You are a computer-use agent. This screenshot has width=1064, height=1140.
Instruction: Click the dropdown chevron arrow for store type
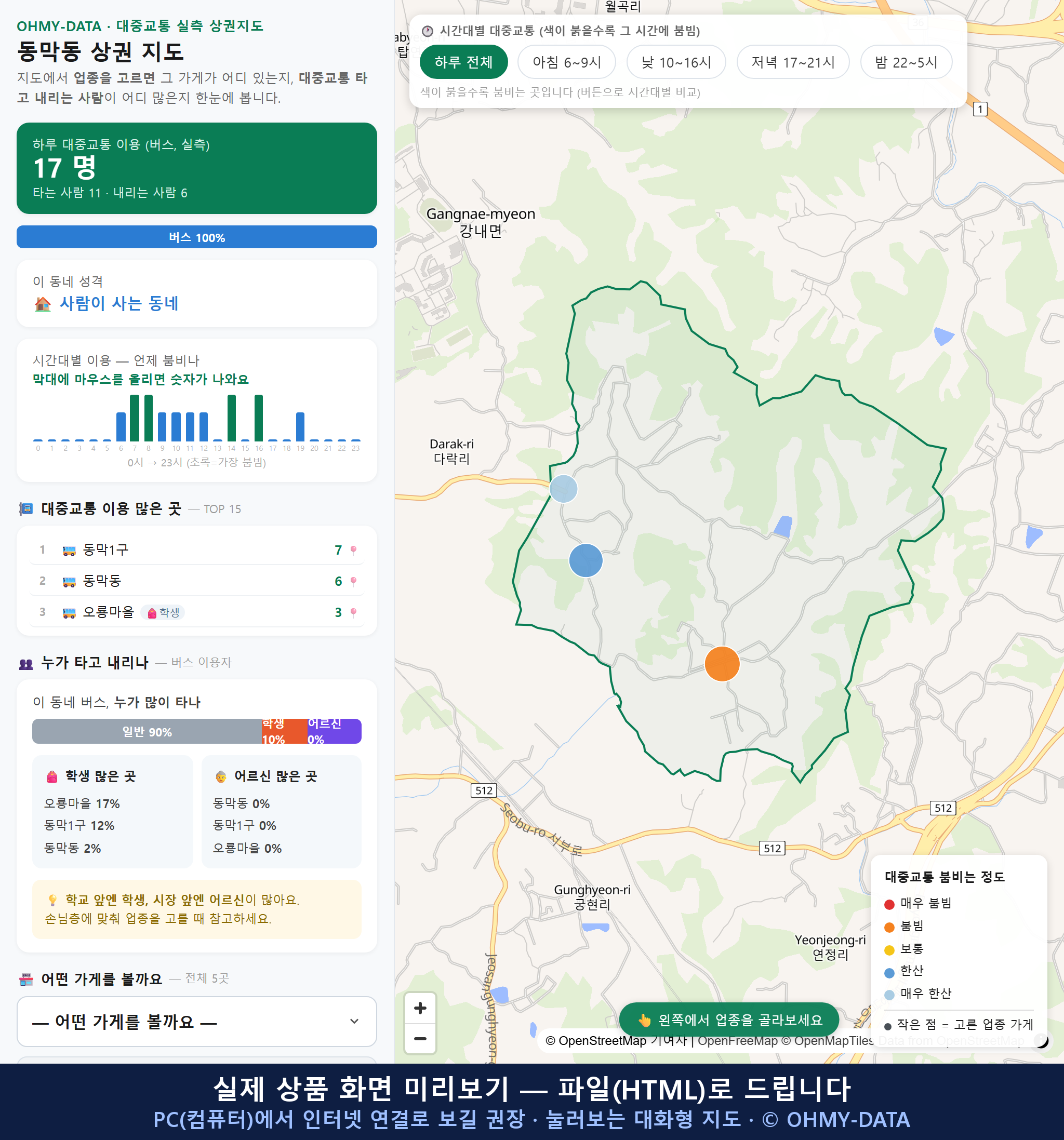pos(354,1021)
